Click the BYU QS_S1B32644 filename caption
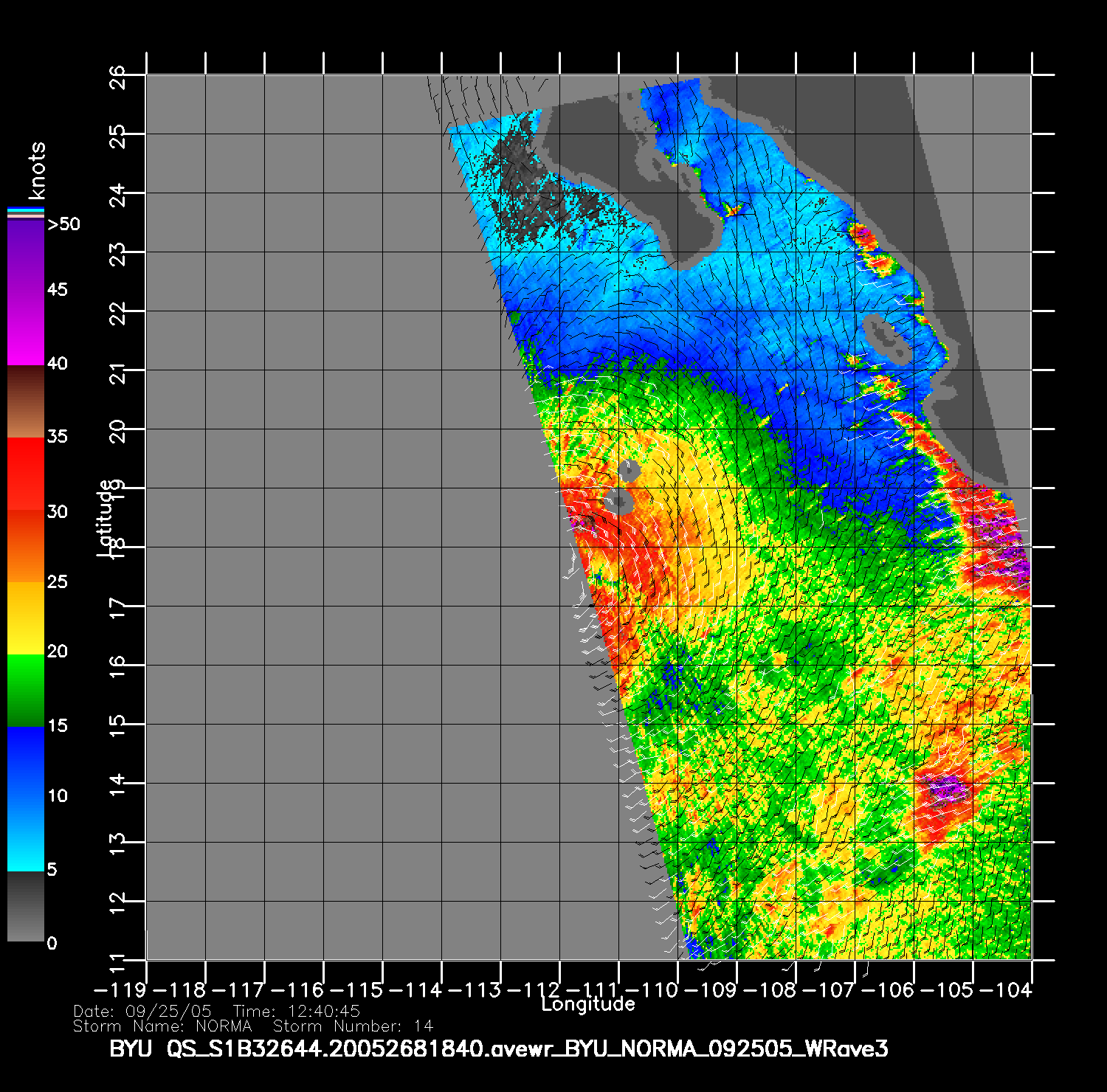The image size is (1107, 1092). [498, 1048]
